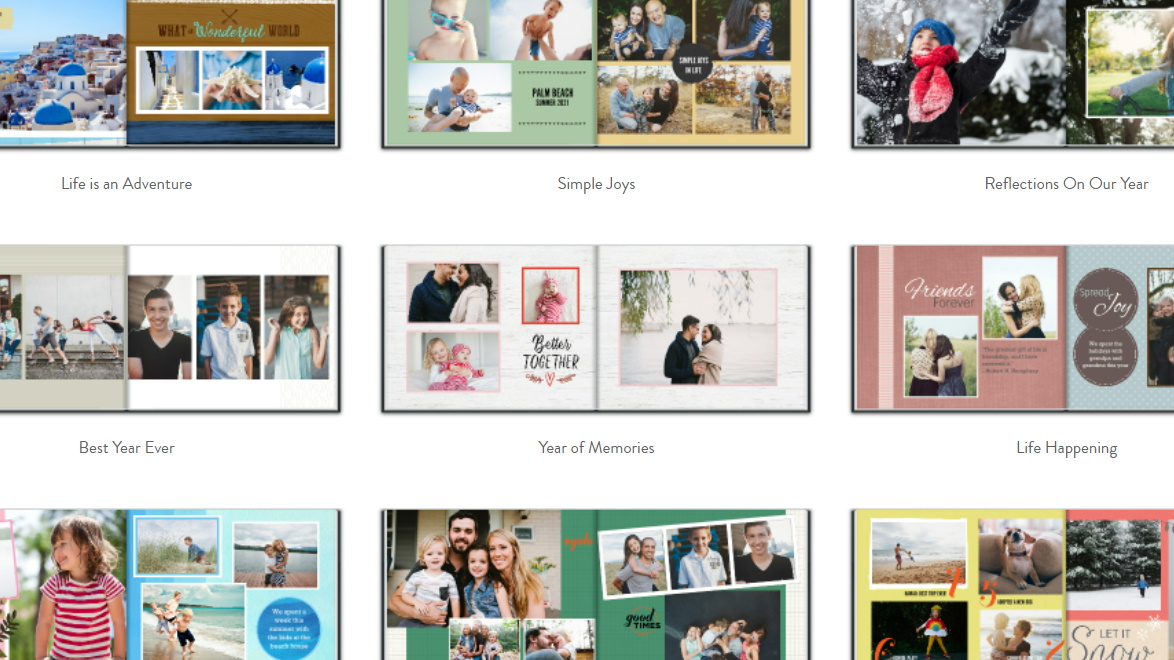1174x660 pixels.
Task: Click the 'Reflections On Our Year' title link
Action: click(x=1066, y=184)
